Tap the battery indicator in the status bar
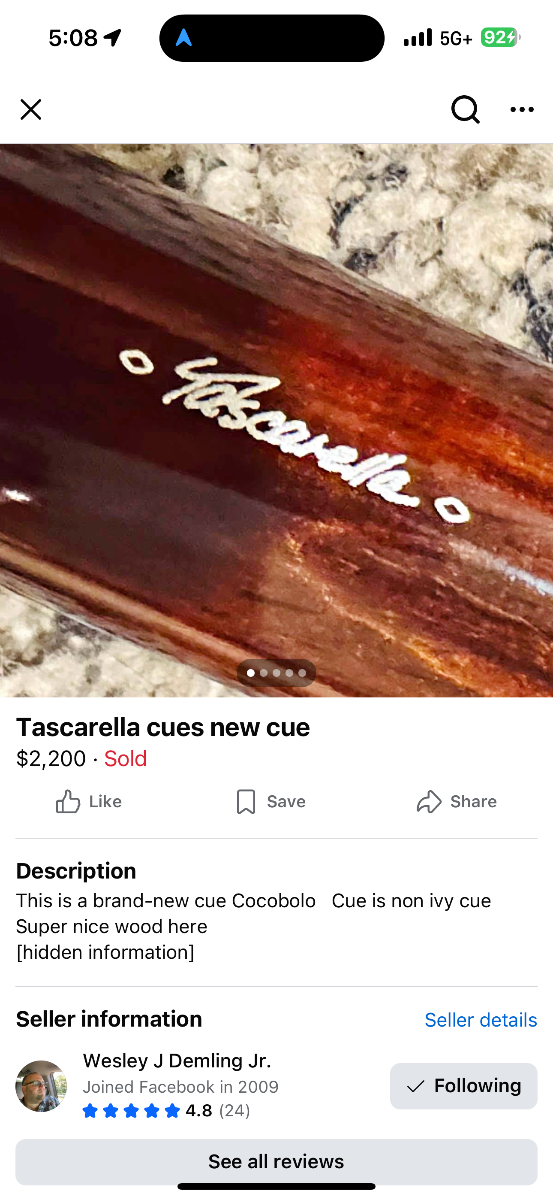 [499, 38]
